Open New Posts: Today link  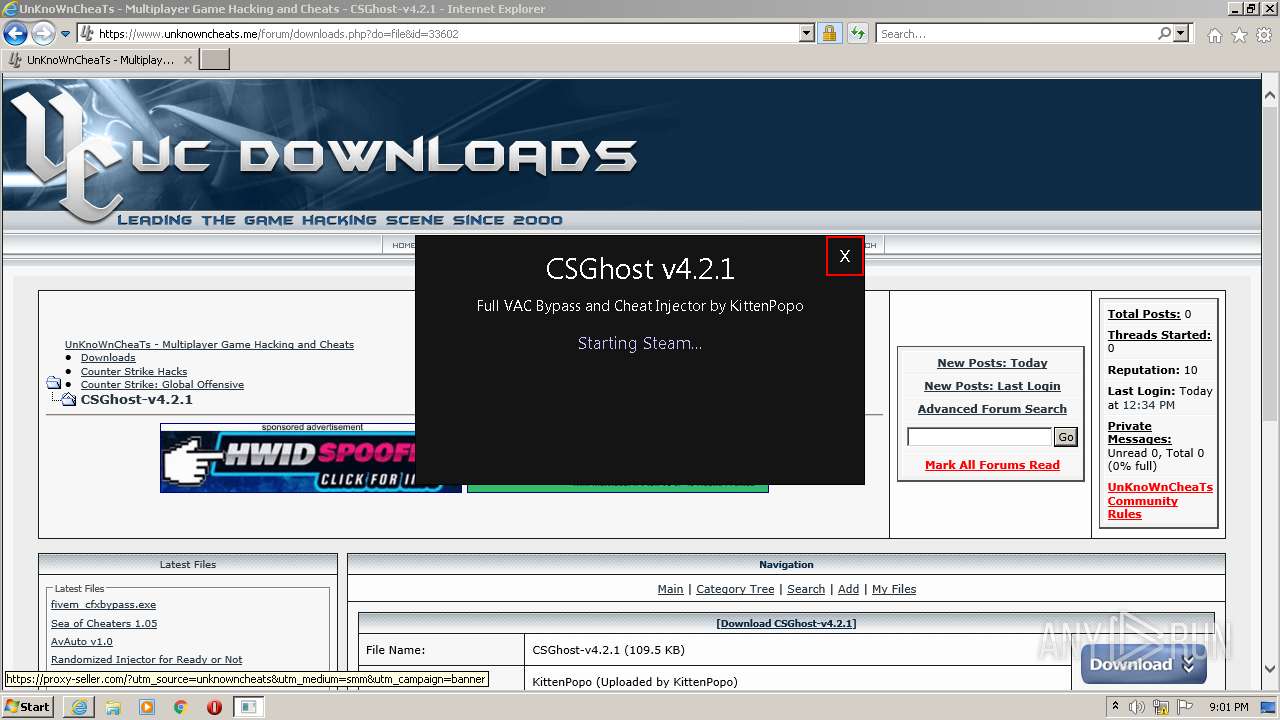click(x=992, y=363)
